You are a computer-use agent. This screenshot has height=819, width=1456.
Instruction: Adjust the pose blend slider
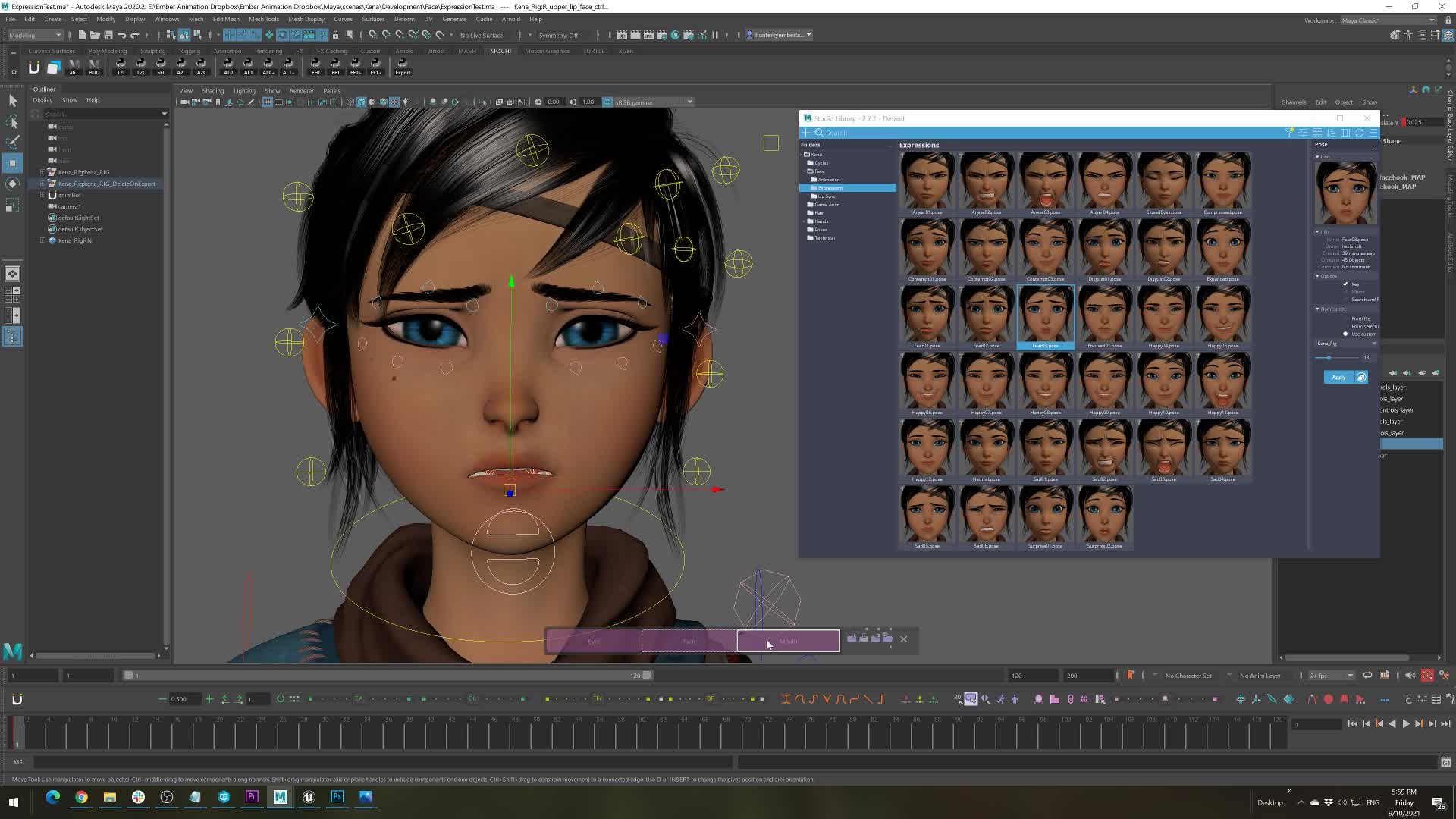pos(1329,358)
